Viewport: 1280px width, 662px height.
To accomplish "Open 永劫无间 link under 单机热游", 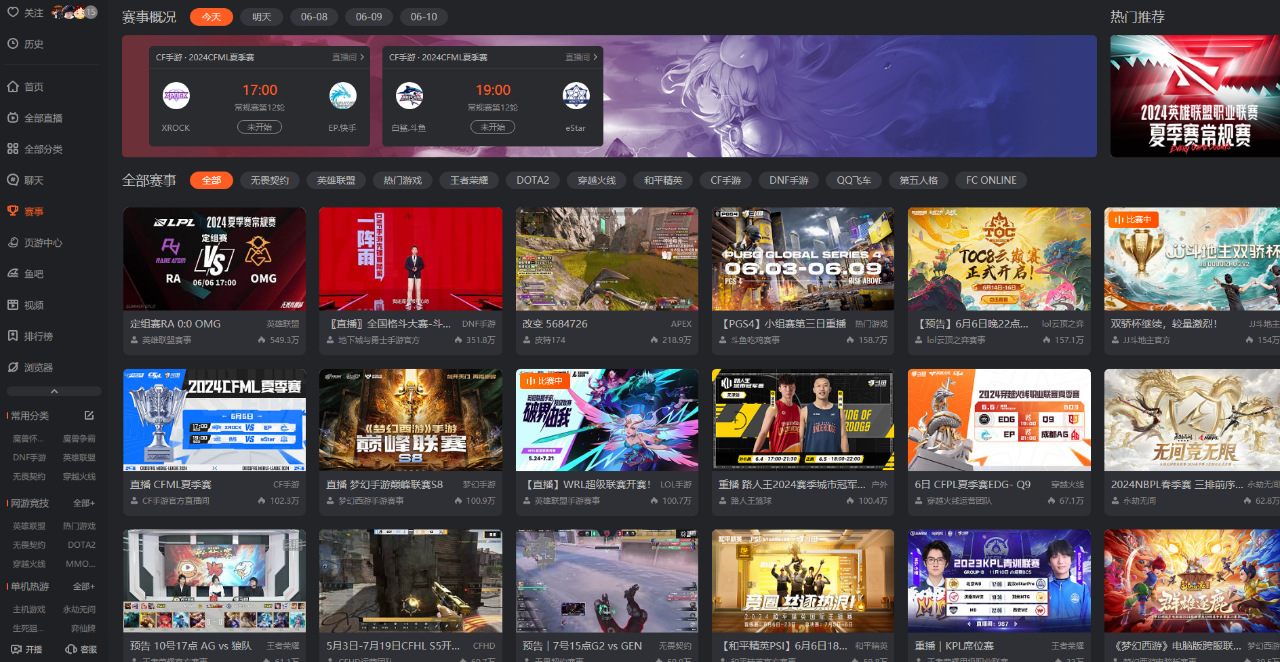I will (x=79, y=609).
